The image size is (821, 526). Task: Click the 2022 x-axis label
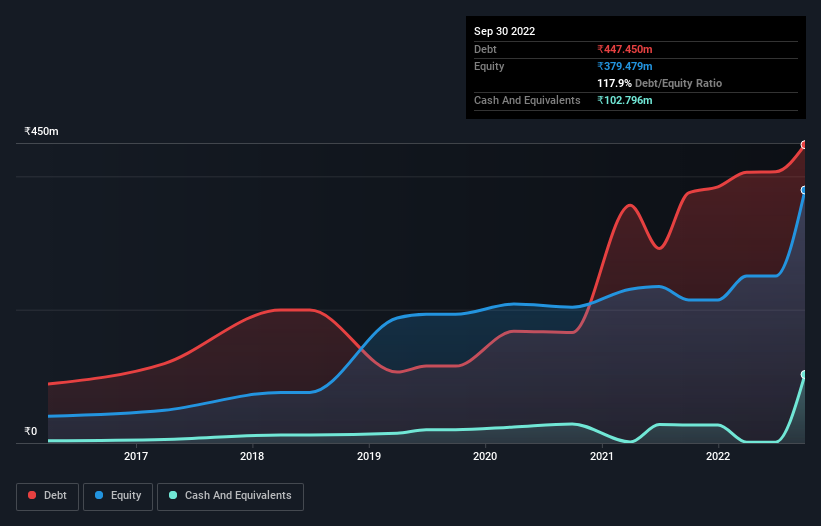[x=718, y=456]
